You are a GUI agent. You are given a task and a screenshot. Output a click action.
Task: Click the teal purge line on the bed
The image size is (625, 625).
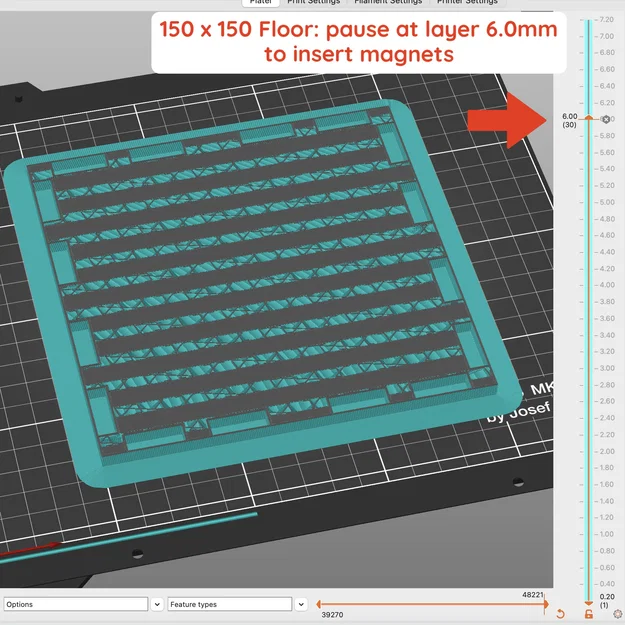tap(128, 537)
